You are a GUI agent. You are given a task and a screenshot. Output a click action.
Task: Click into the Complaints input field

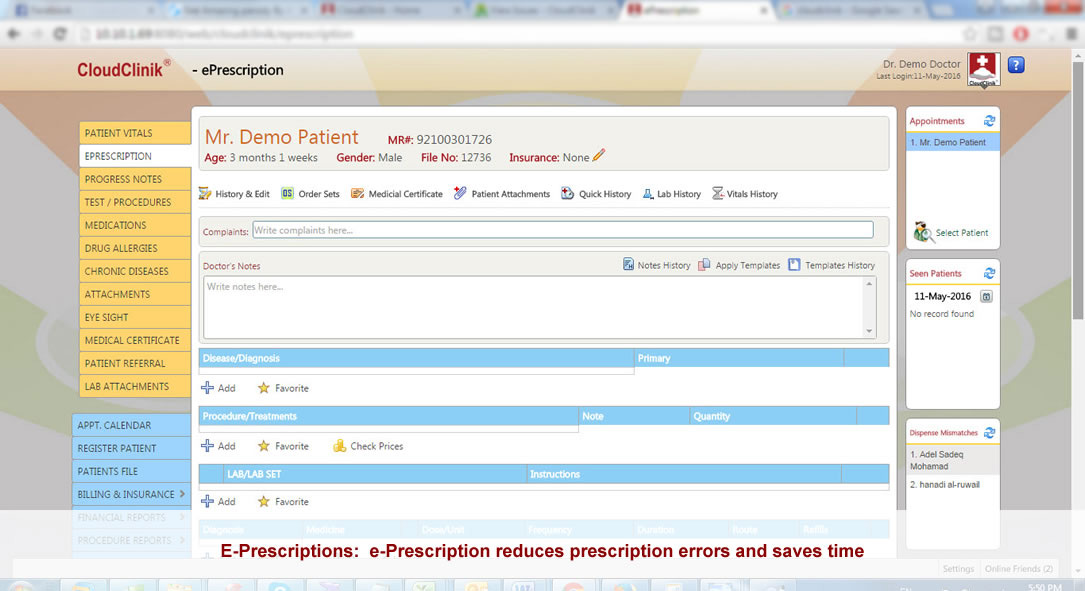click(x=562, y=230)
